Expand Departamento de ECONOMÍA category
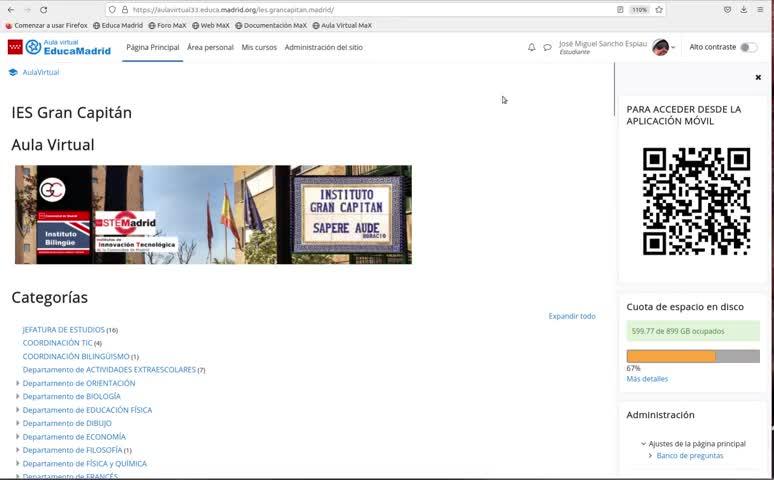 (18, 437)
